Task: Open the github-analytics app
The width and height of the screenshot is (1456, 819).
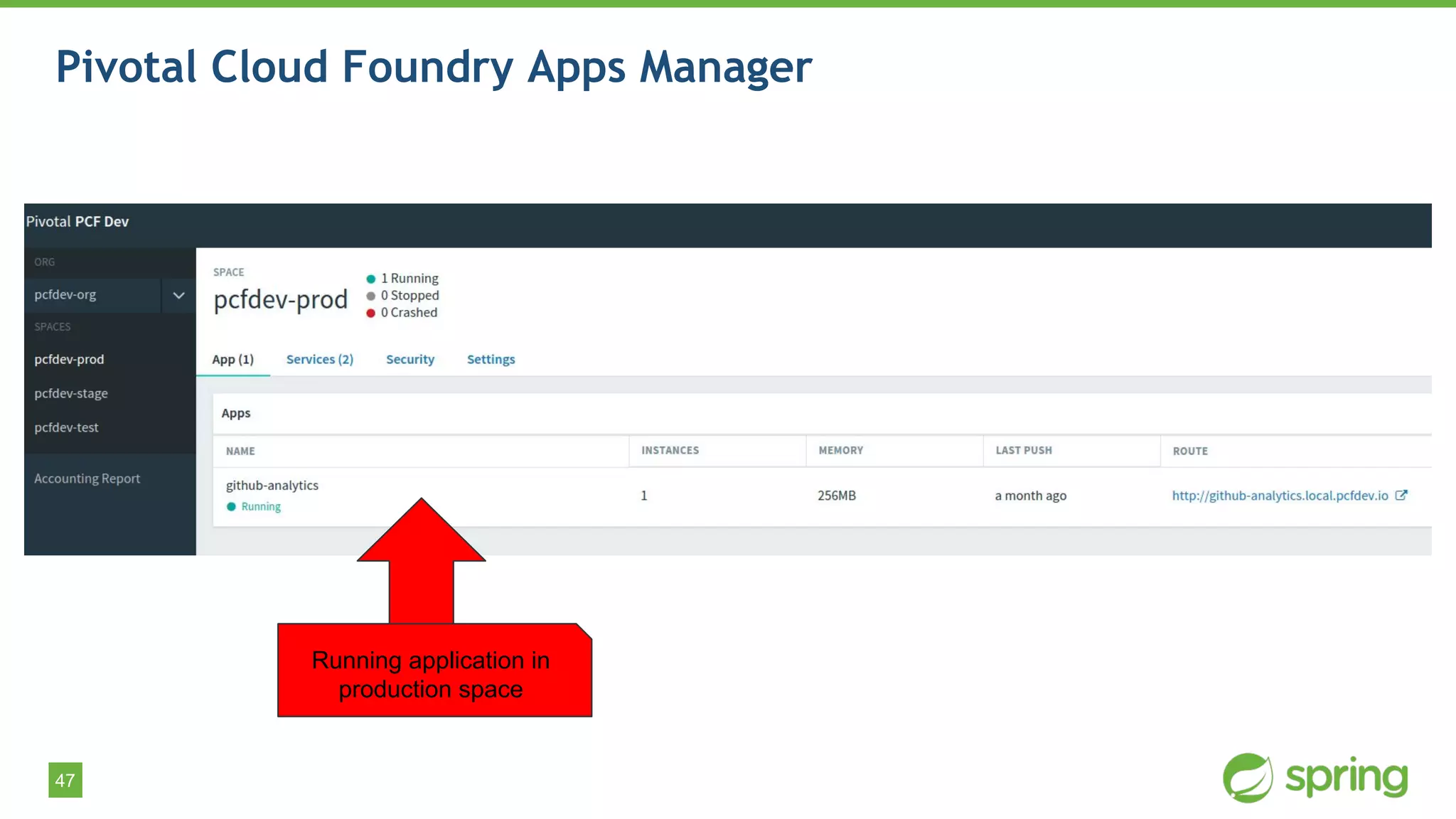Action: click(272, 486)
